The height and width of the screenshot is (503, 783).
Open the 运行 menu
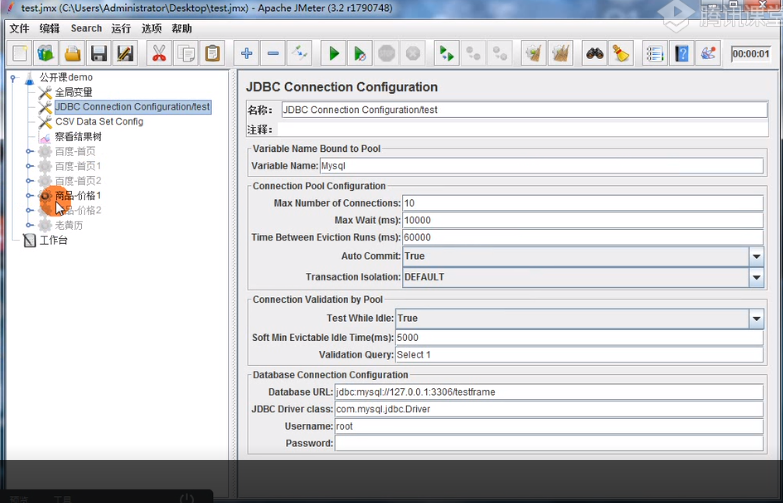click(x=121, y=28)
